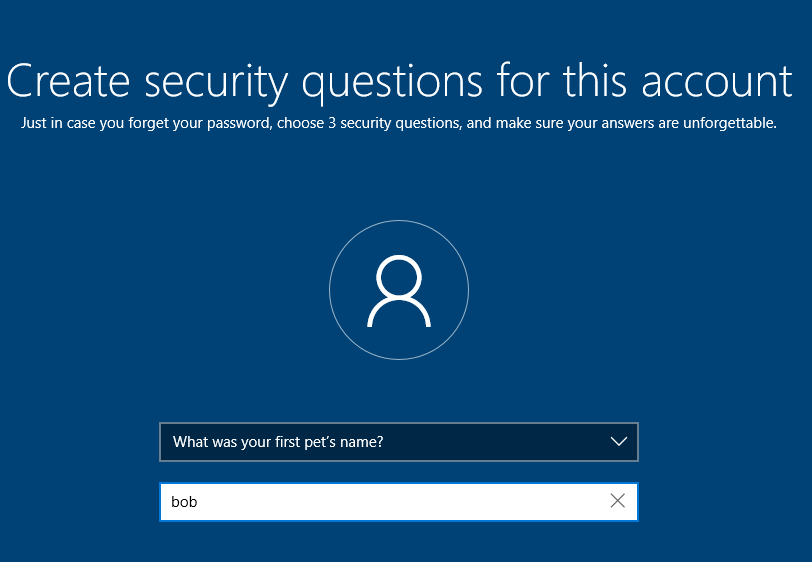
Task: Click the number "3" in the subtitle
Action: pos(332,123)
